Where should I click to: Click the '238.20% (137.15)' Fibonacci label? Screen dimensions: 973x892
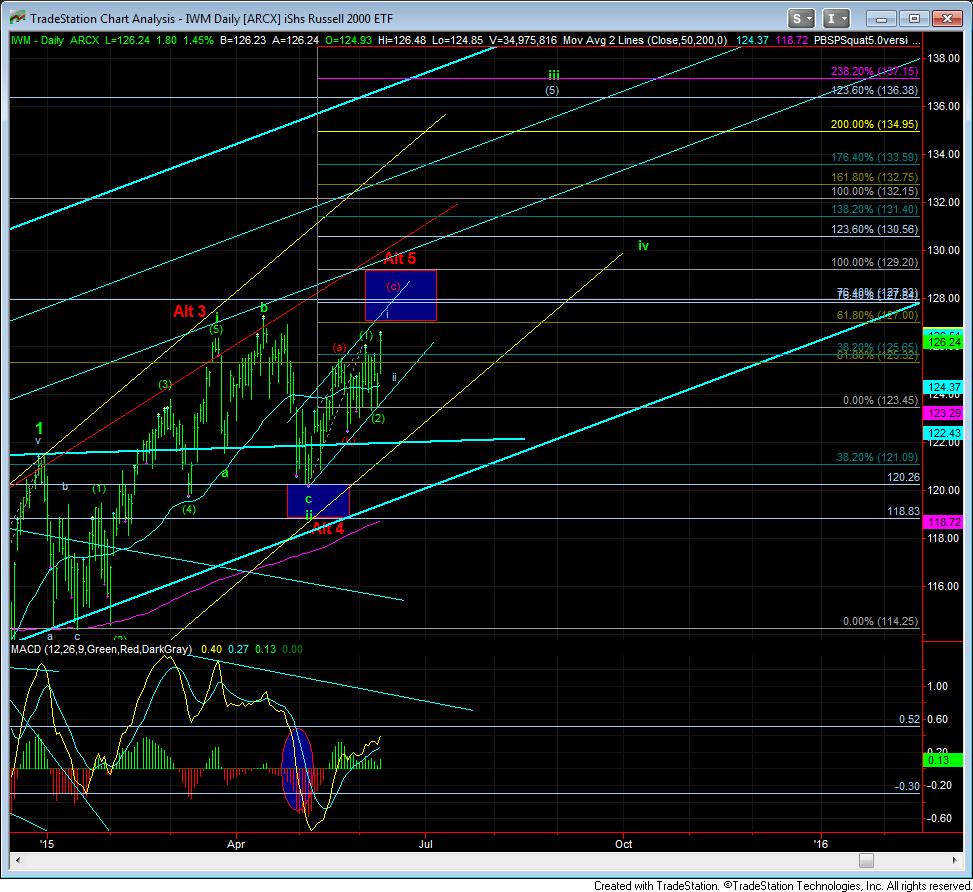tap(874, 71)
